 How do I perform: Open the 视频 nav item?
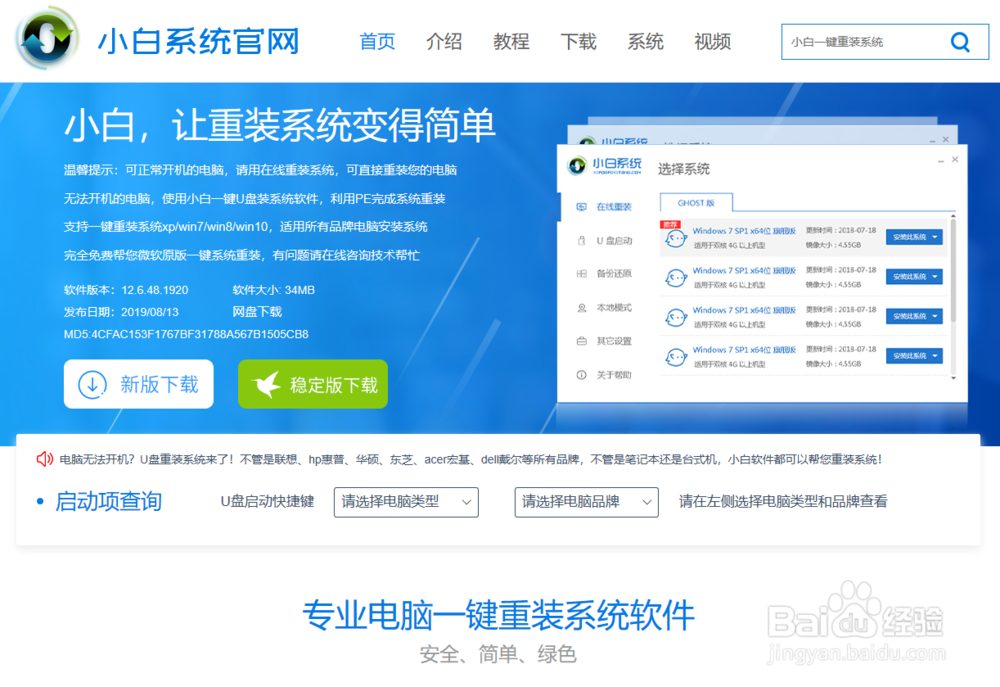click(x=712, y=42)
